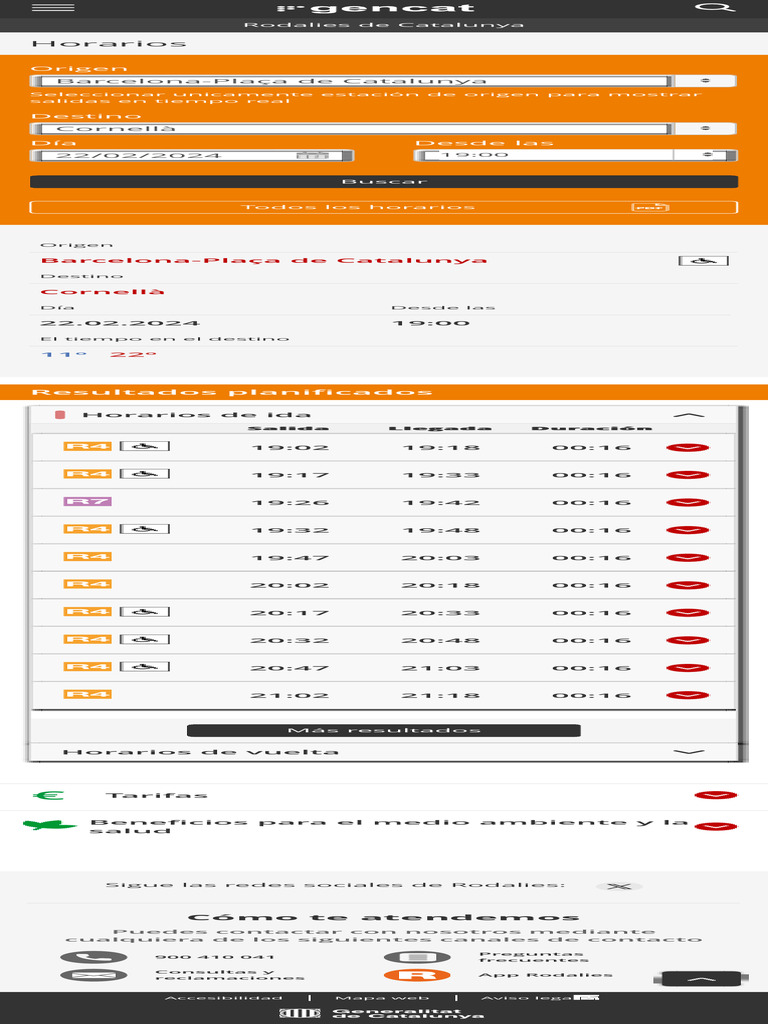Expand details of 19:47 train
Viewport: 768px width, 1024px height.
(x=688, y=558)
